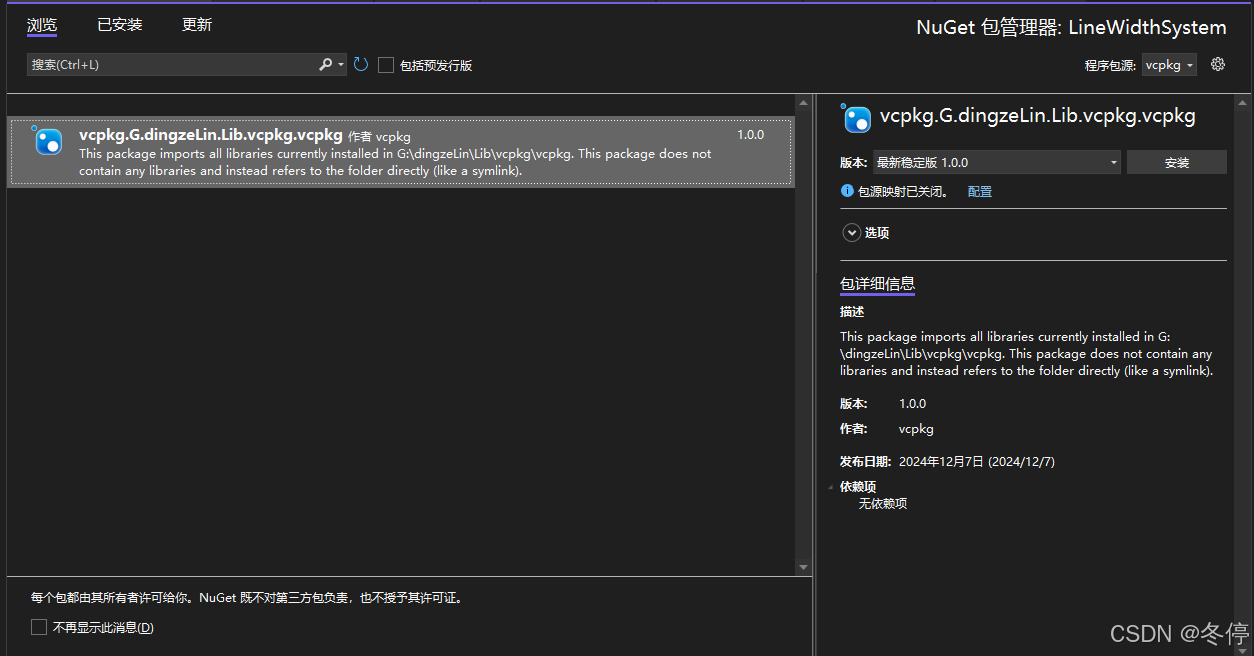This screenshot has height=656, width=1254.
Task: Switch to the 已安装 tab
Action: click(x=119, y=24)
